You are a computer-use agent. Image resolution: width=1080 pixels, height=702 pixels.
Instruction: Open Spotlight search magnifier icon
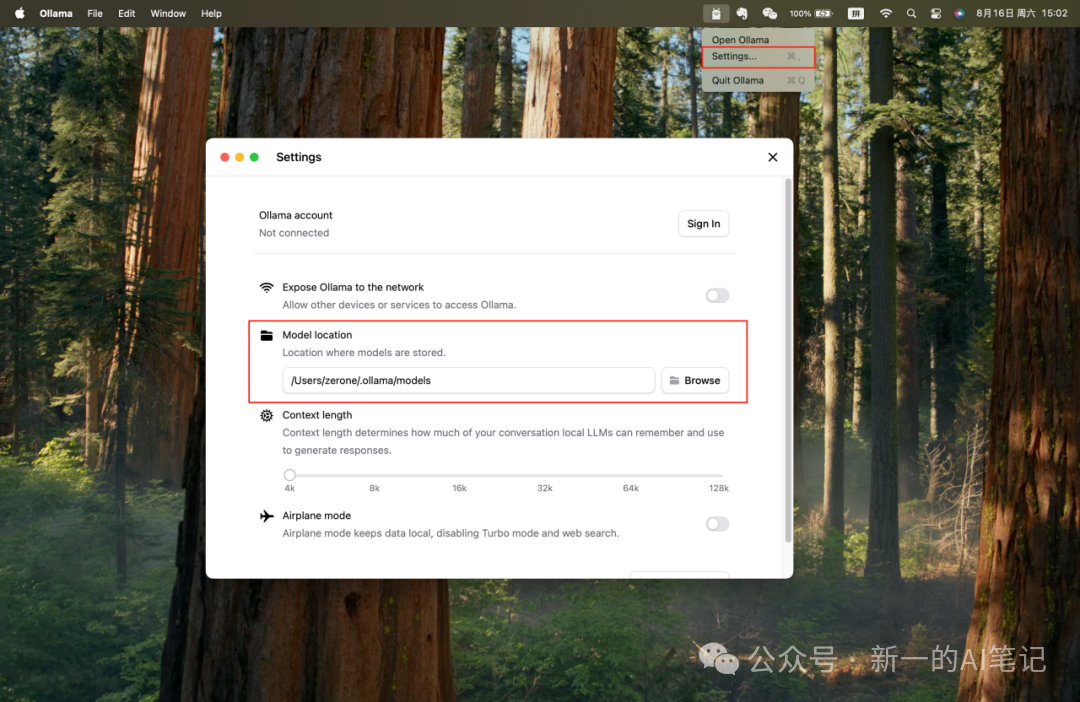pyautogui.click(x=911, y=13)
